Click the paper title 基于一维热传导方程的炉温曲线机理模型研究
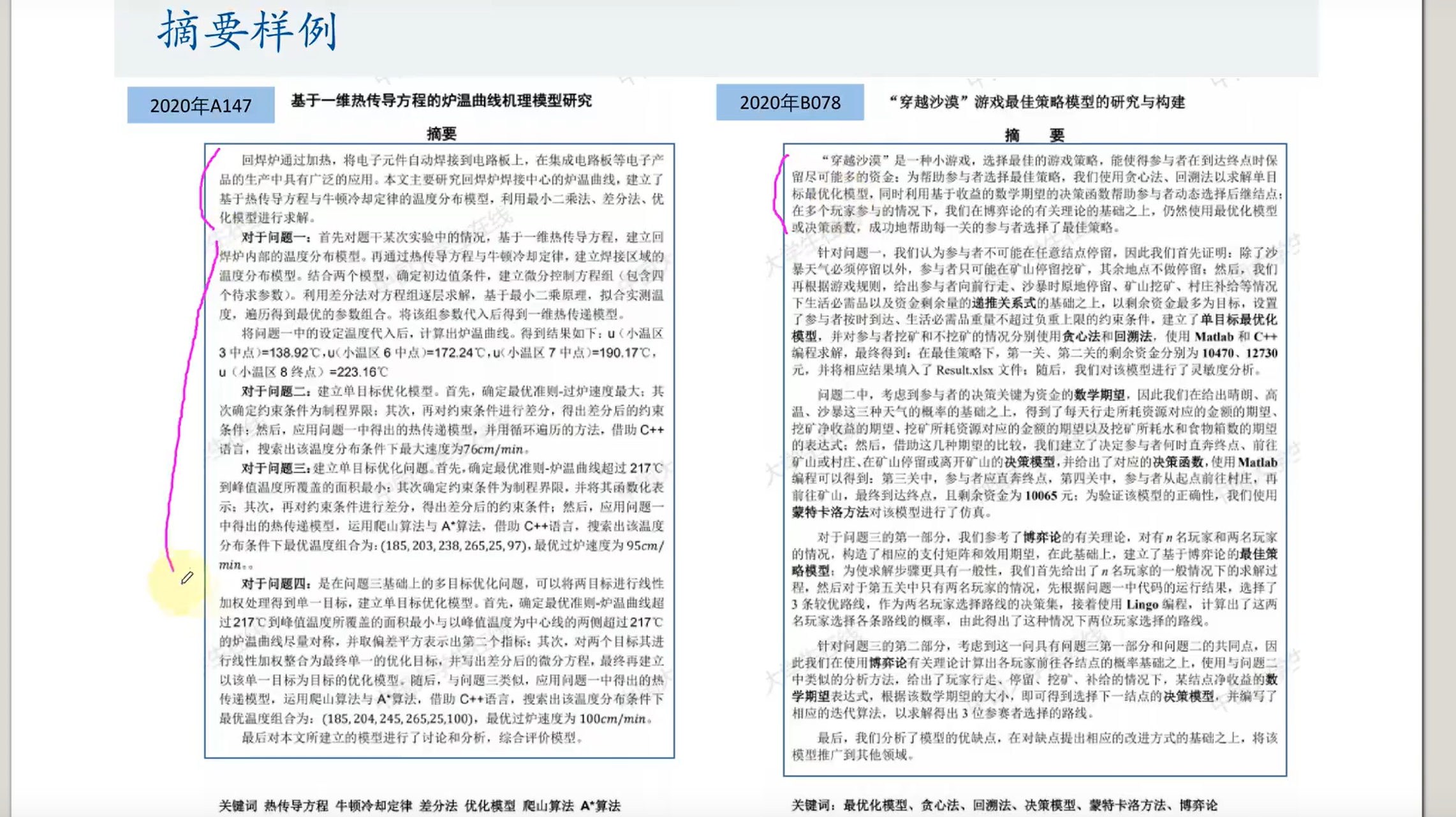1456x817 pixels. (441, 101)
